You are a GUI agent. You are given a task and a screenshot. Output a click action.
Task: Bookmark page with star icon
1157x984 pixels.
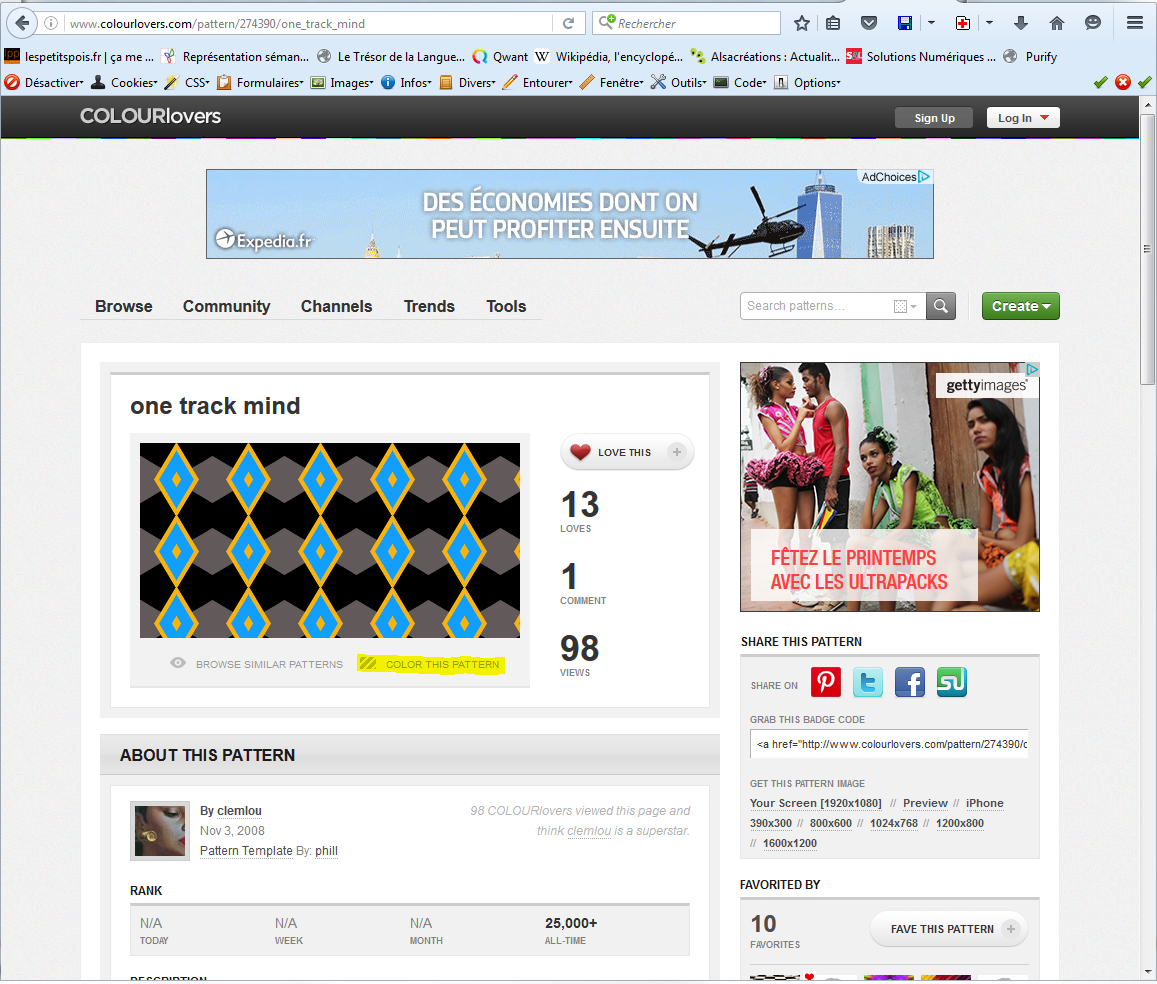click(802, 23)
